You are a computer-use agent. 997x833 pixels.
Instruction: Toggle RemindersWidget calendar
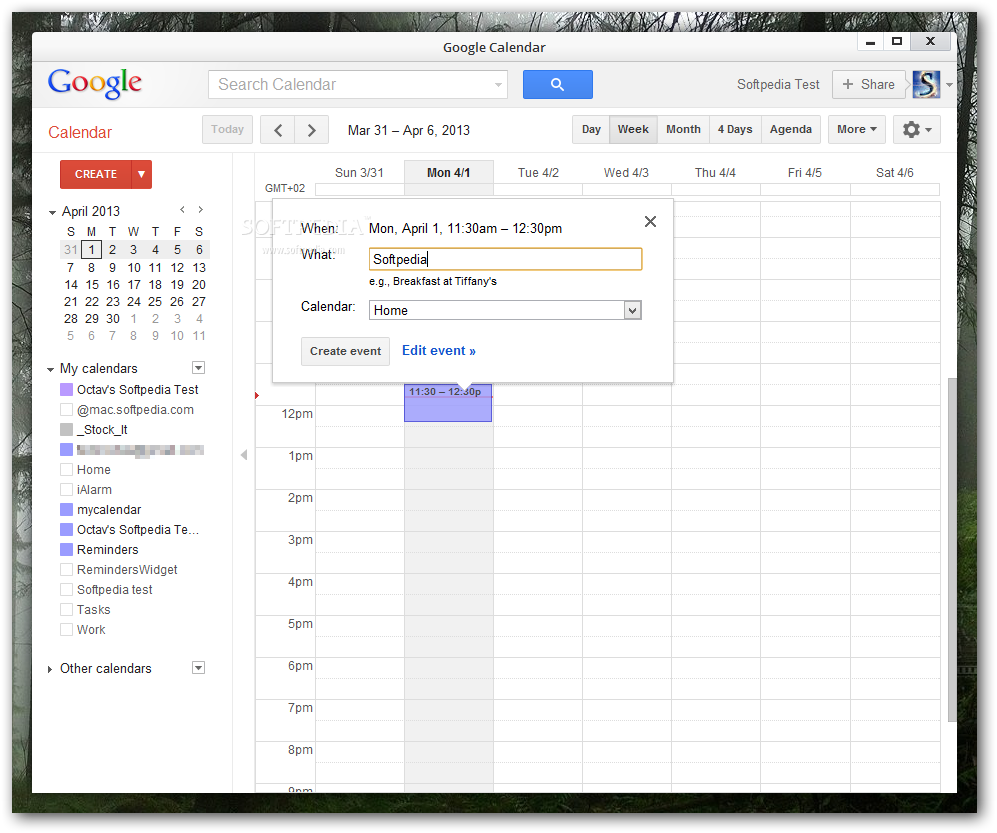click(x=66, y=569)
